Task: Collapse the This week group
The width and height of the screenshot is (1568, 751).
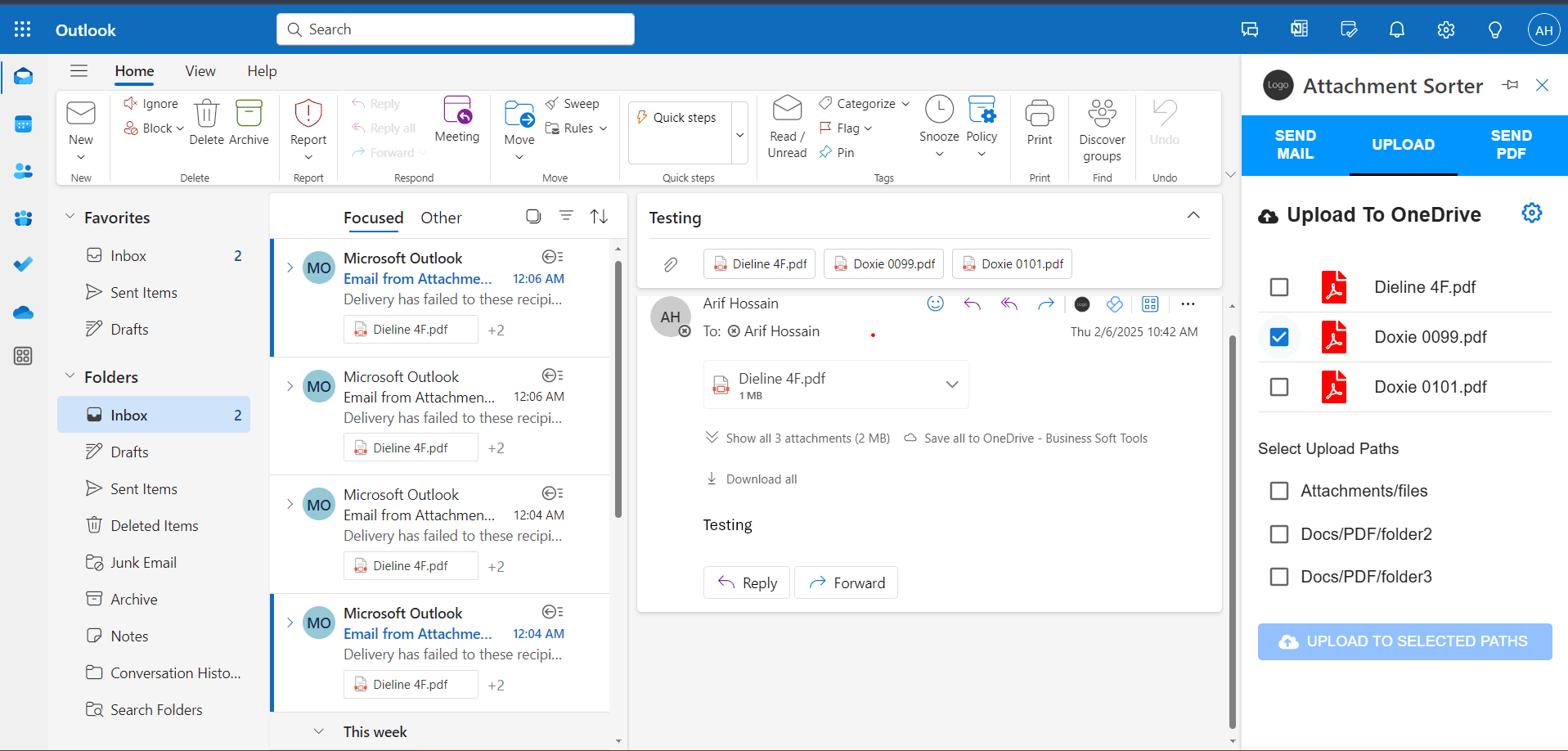Action: click(x=319, y=731)
